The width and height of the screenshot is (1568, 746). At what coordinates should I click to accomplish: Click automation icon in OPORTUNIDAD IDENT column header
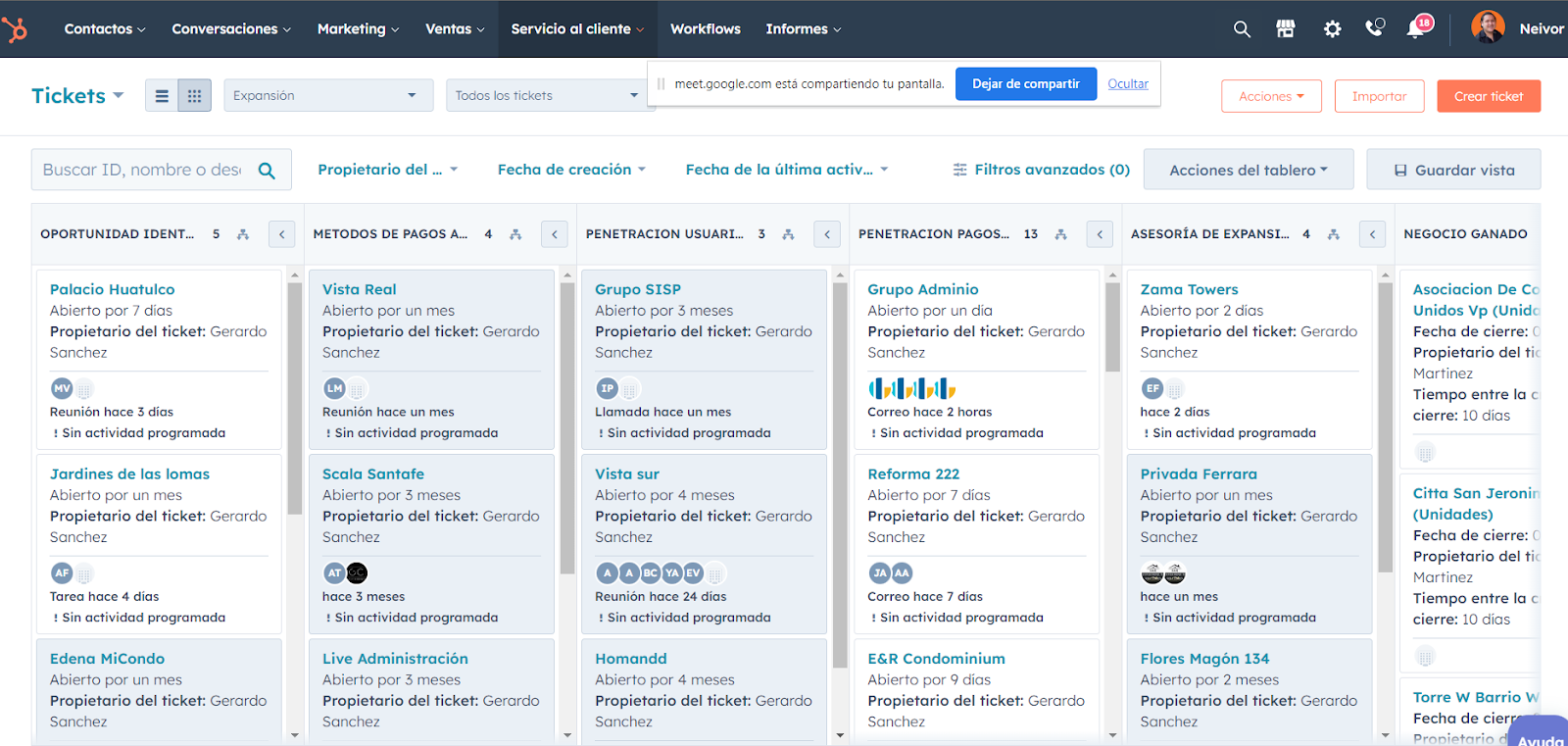click(243, 234)
